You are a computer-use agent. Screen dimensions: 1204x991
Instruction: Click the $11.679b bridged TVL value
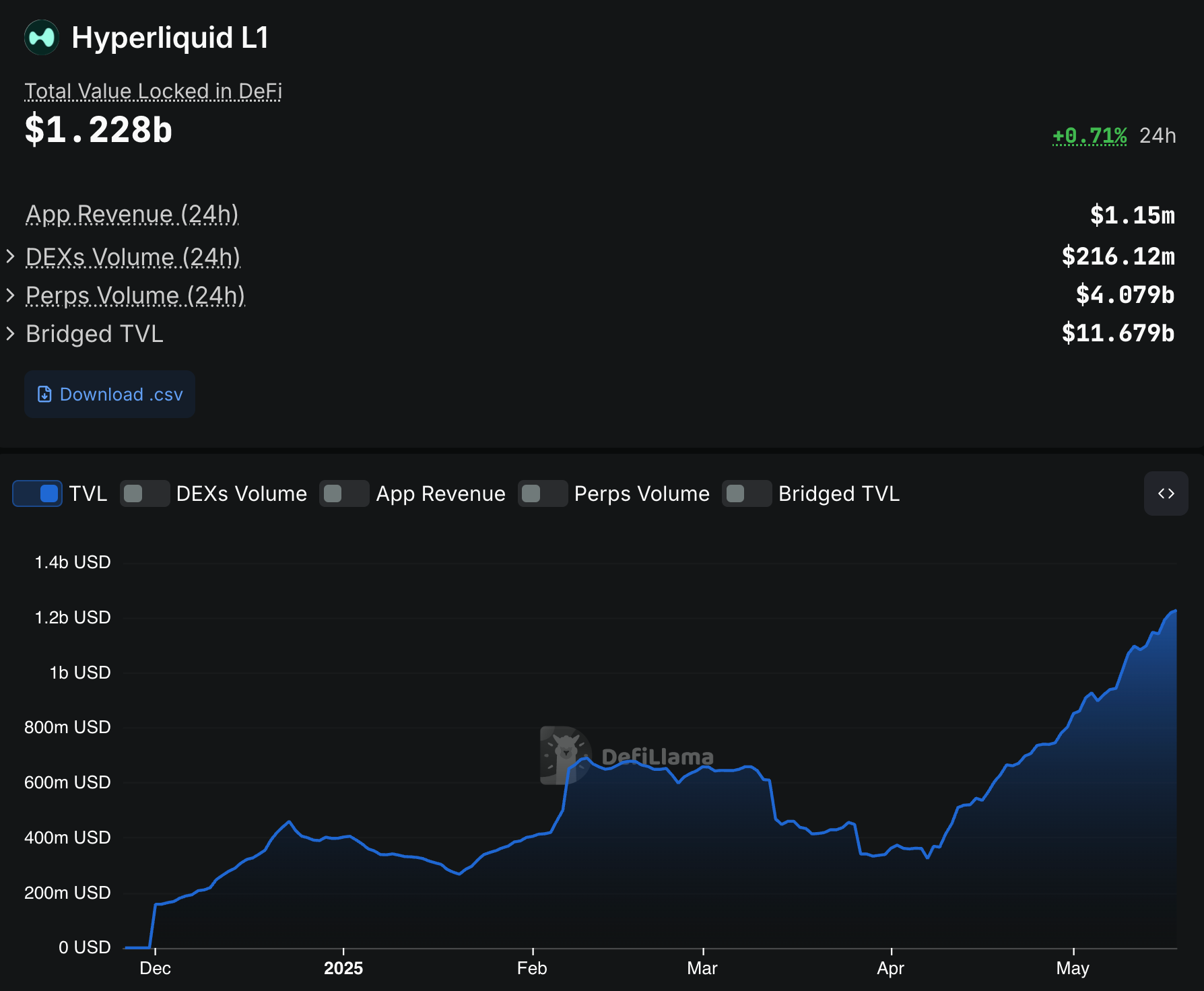point(1118,333)
